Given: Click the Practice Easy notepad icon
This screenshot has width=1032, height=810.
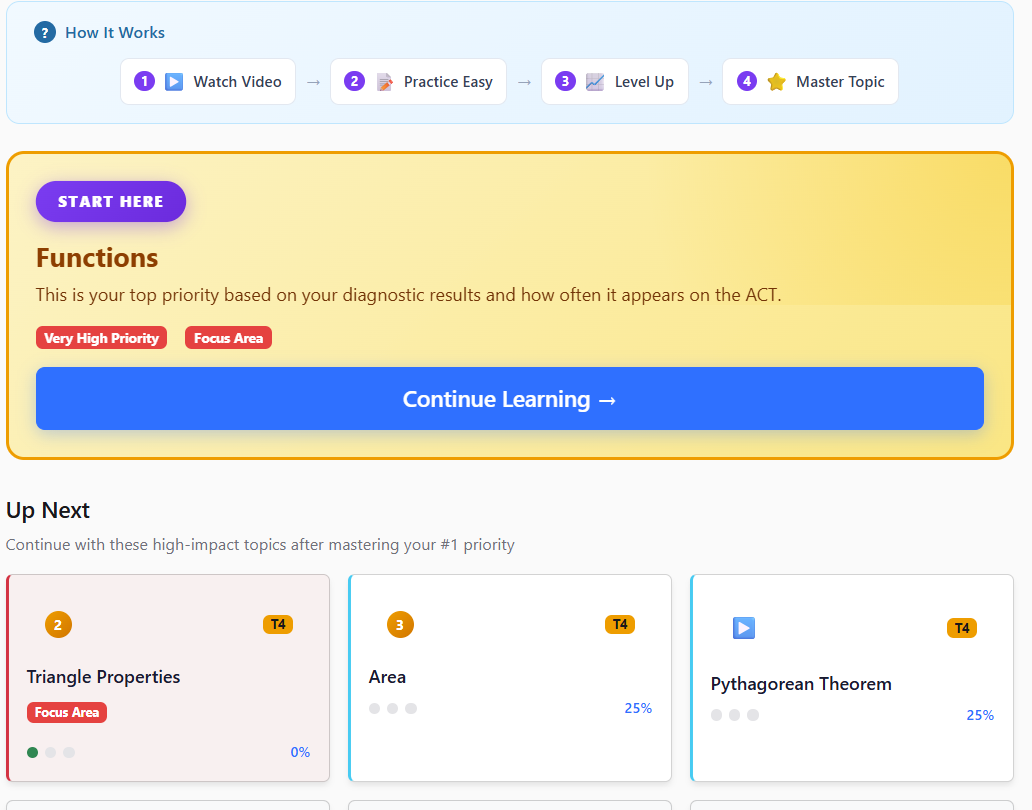Looking at the screenshot, I should [x=384, y=82].
